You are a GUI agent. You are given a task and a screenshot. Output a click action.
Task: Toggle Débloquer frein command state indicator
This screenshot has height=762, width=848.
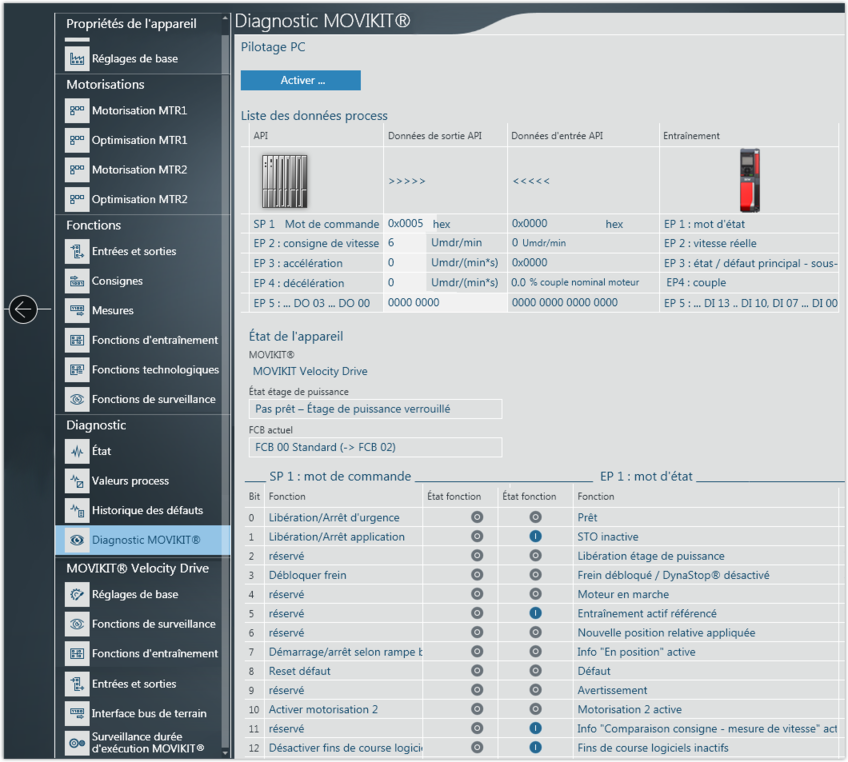coord(477,576)
